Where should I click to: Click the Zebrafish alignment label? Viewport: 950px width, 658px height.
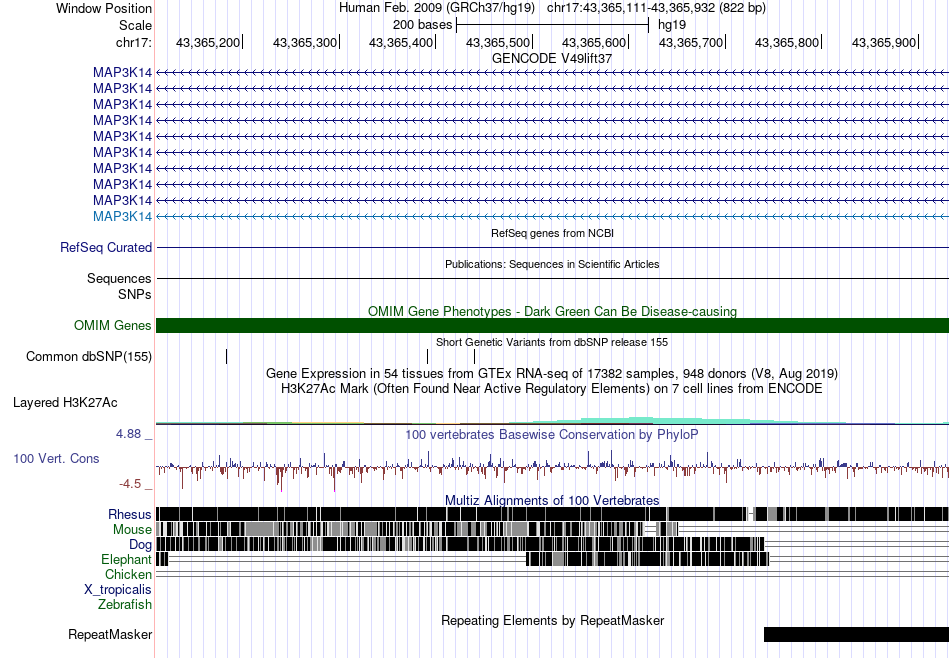point(125,604)
